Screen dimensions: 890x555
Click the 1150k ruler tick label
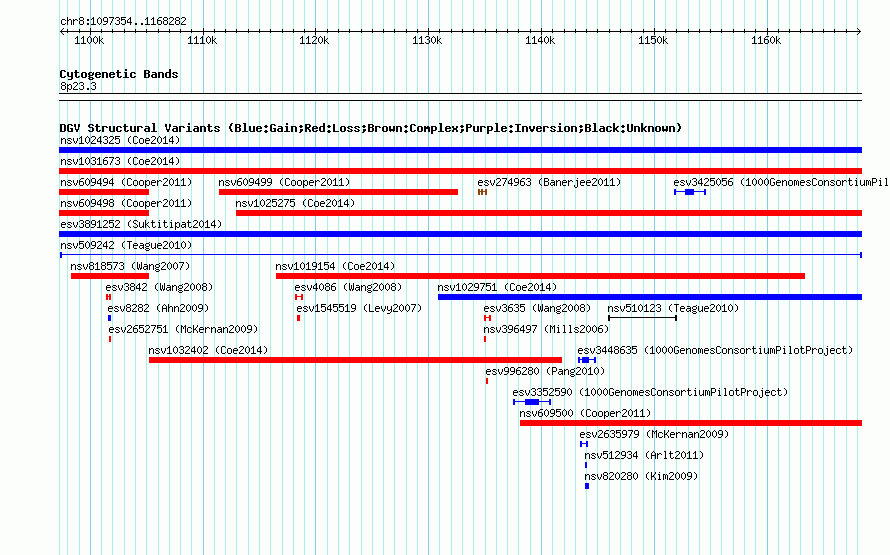(653, 41)
